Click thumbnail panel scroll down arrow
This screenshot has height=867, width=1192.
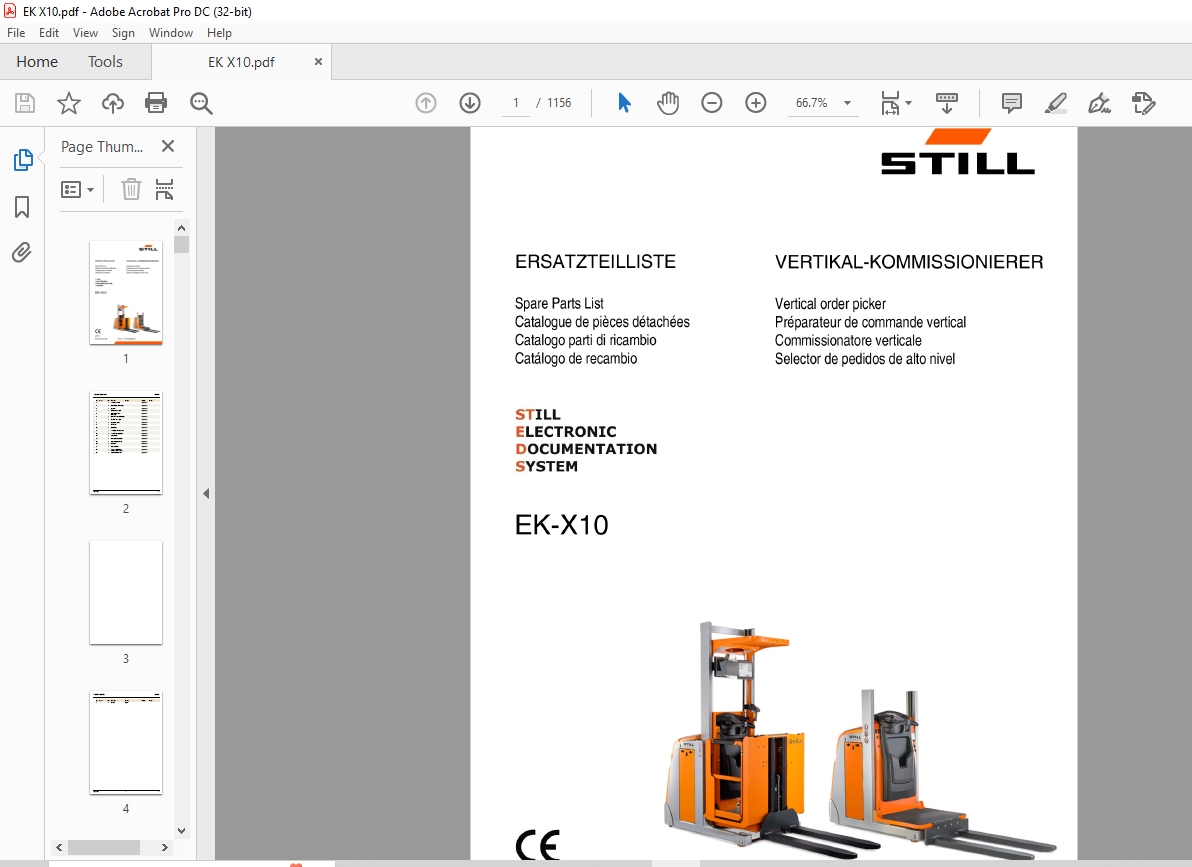(x=181, y=830)
